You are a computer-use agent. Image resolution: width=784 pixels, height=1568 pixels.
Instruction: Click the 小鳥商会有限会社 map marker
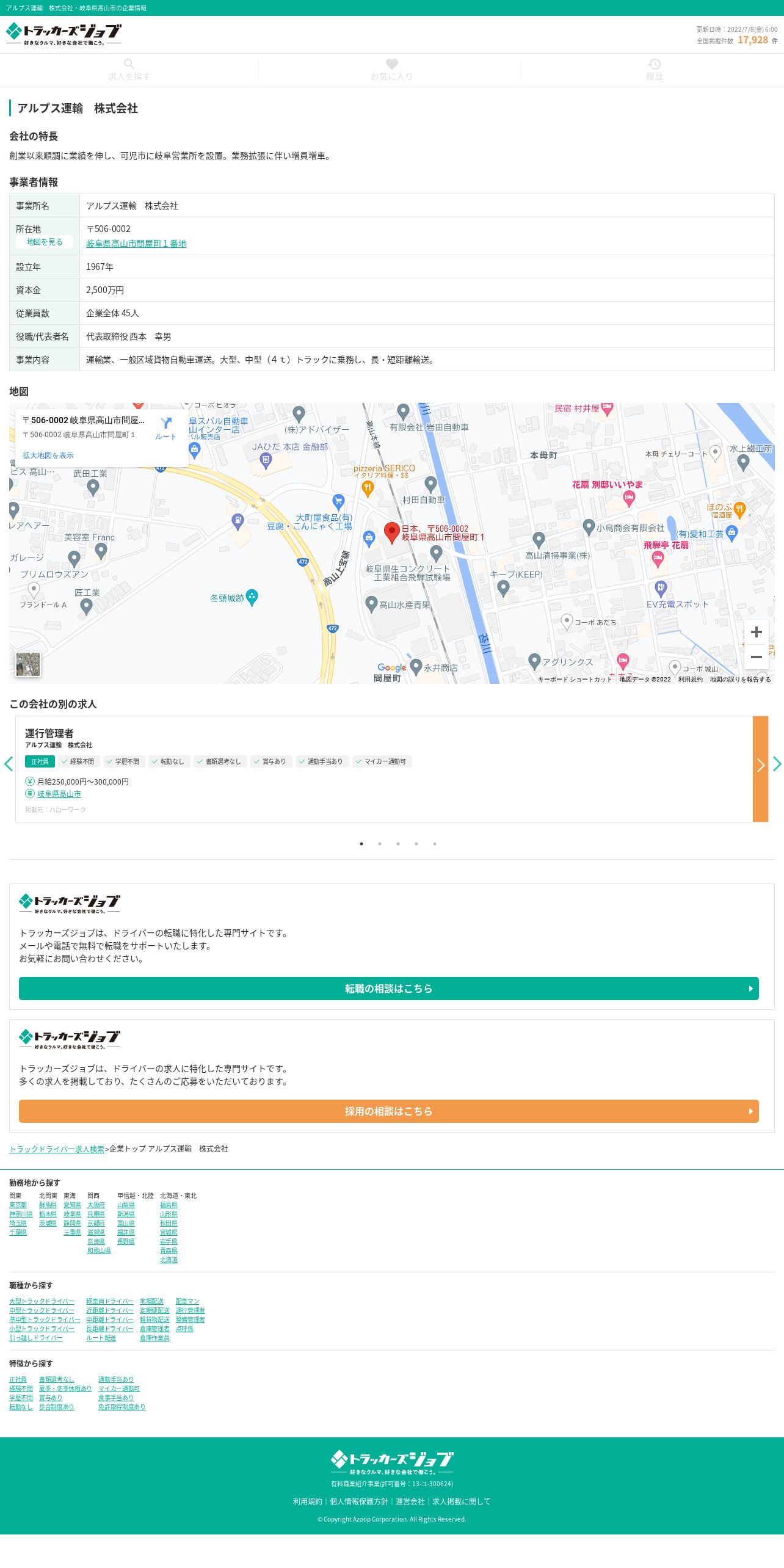[589, 526]
